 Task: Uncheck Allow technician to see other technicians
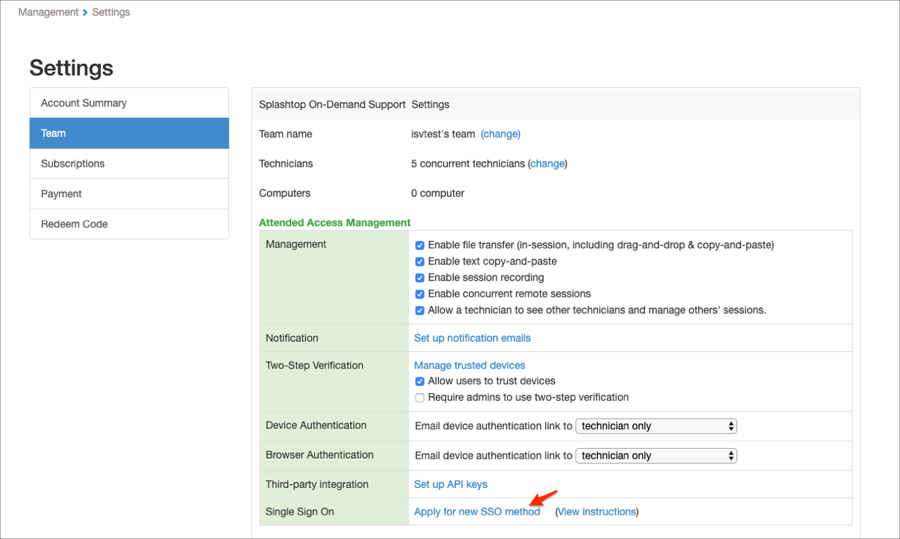click(420, 310)
